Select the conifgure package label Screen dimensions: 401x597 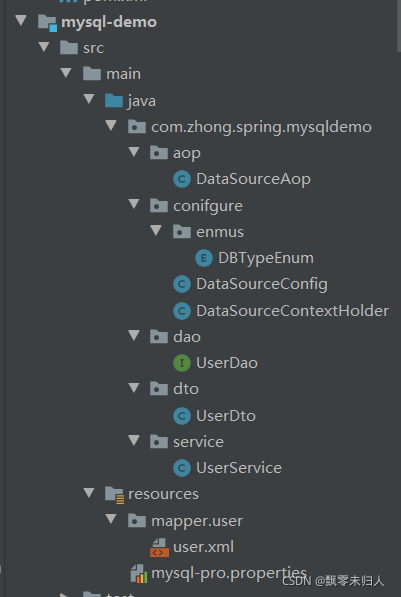(208, 206)
